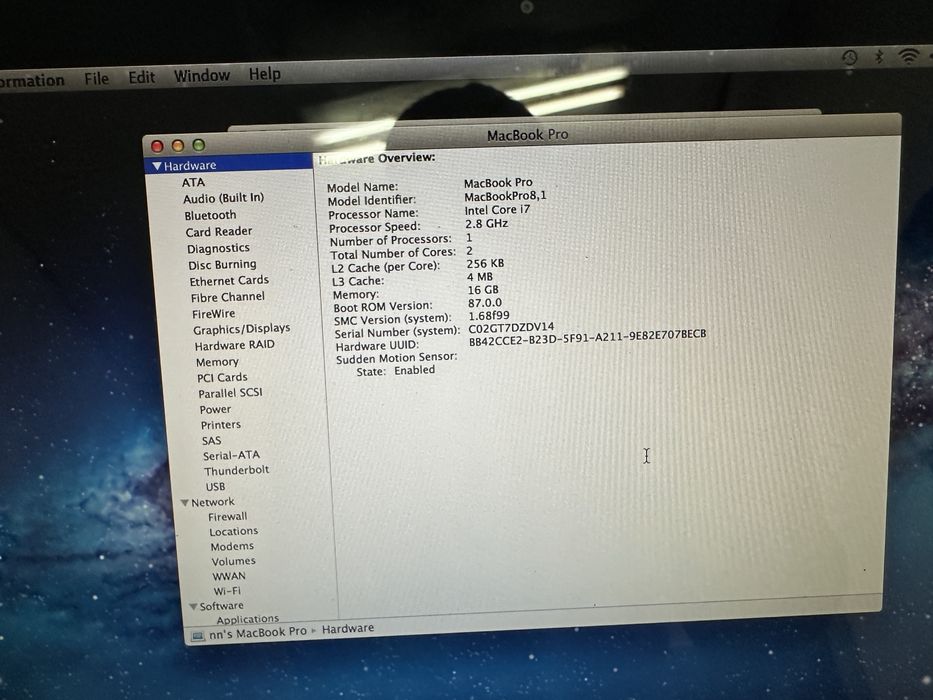This screenshot has width=933, height=700.
Task: Select Ethernet Cards in sidebar
Action: point(229,280)
